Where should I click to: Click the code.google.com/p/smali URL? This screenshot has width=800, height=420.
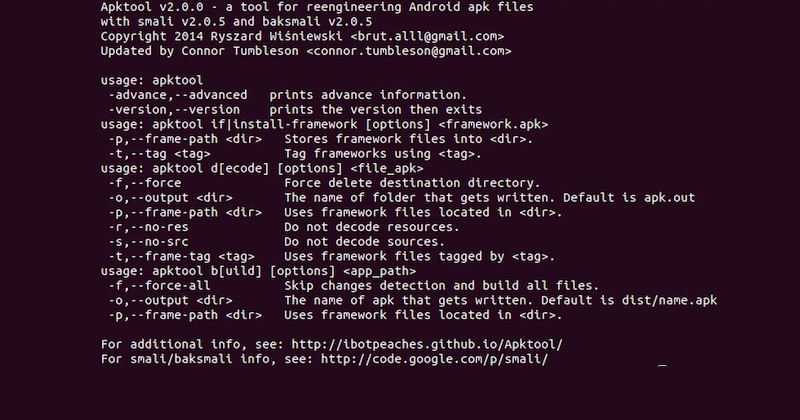pos(434,359)
